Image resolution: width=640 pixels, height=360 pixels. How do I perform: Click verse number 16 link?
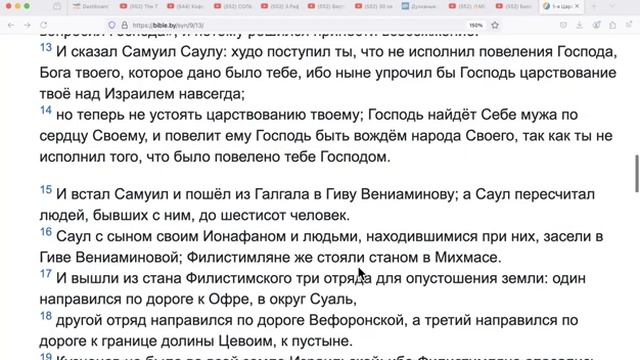[46, 232]
